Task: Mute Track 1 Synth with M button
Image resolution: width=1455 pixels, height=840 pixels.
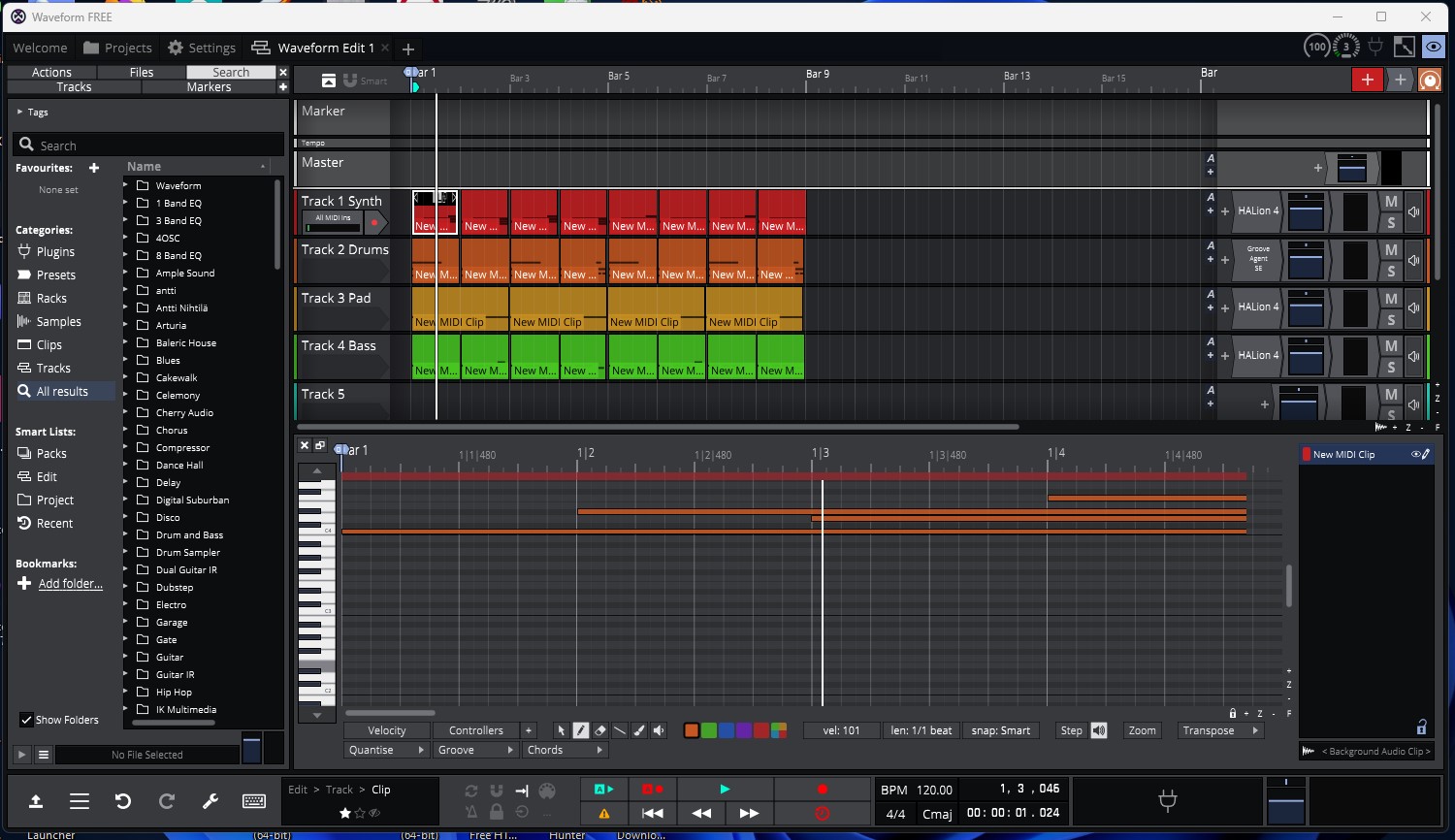Action: pyautogui.click(x=1391, y=202)
